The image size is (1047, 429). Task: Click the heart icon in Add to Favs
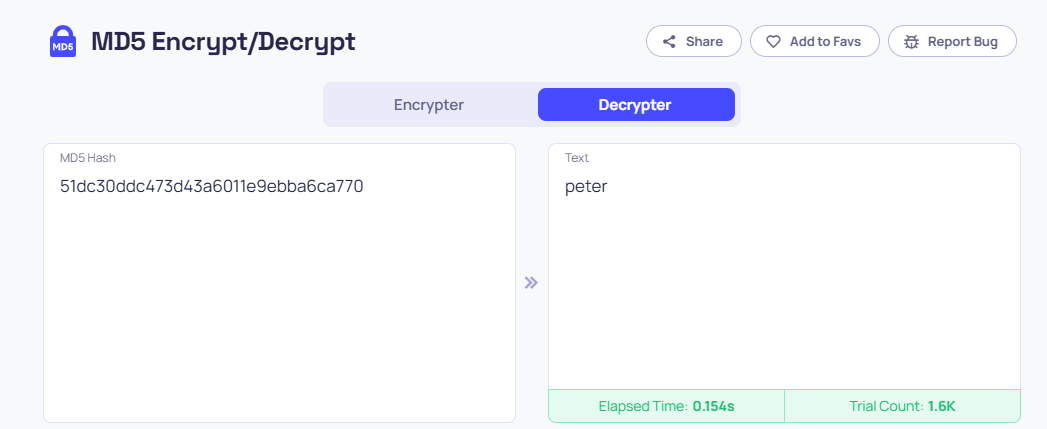(x=773, y=41)
